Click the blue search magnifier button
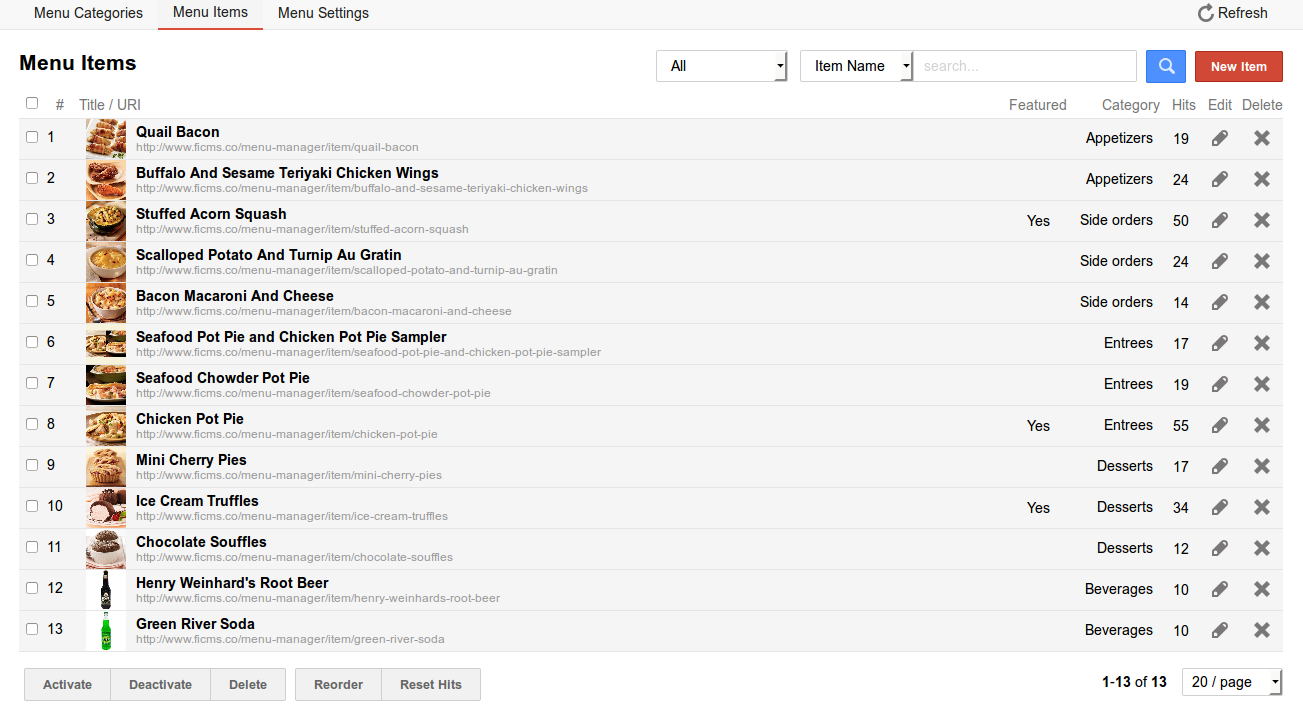Viewport: 1303px width, 704px height. tap(1165, 66)
